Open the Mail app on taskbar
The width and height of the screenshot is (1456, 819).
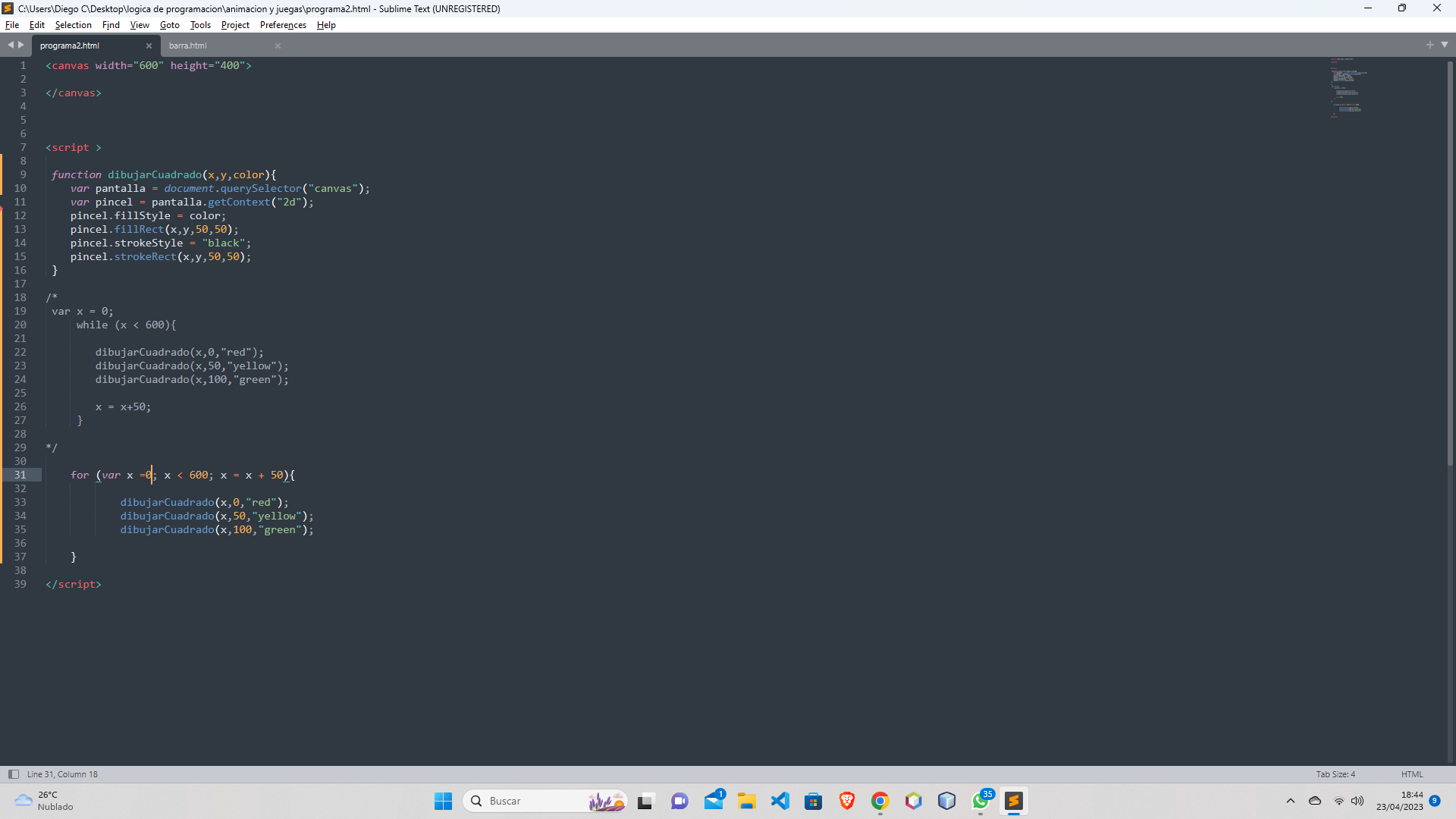pyautogui.click(x=714, y=801)
